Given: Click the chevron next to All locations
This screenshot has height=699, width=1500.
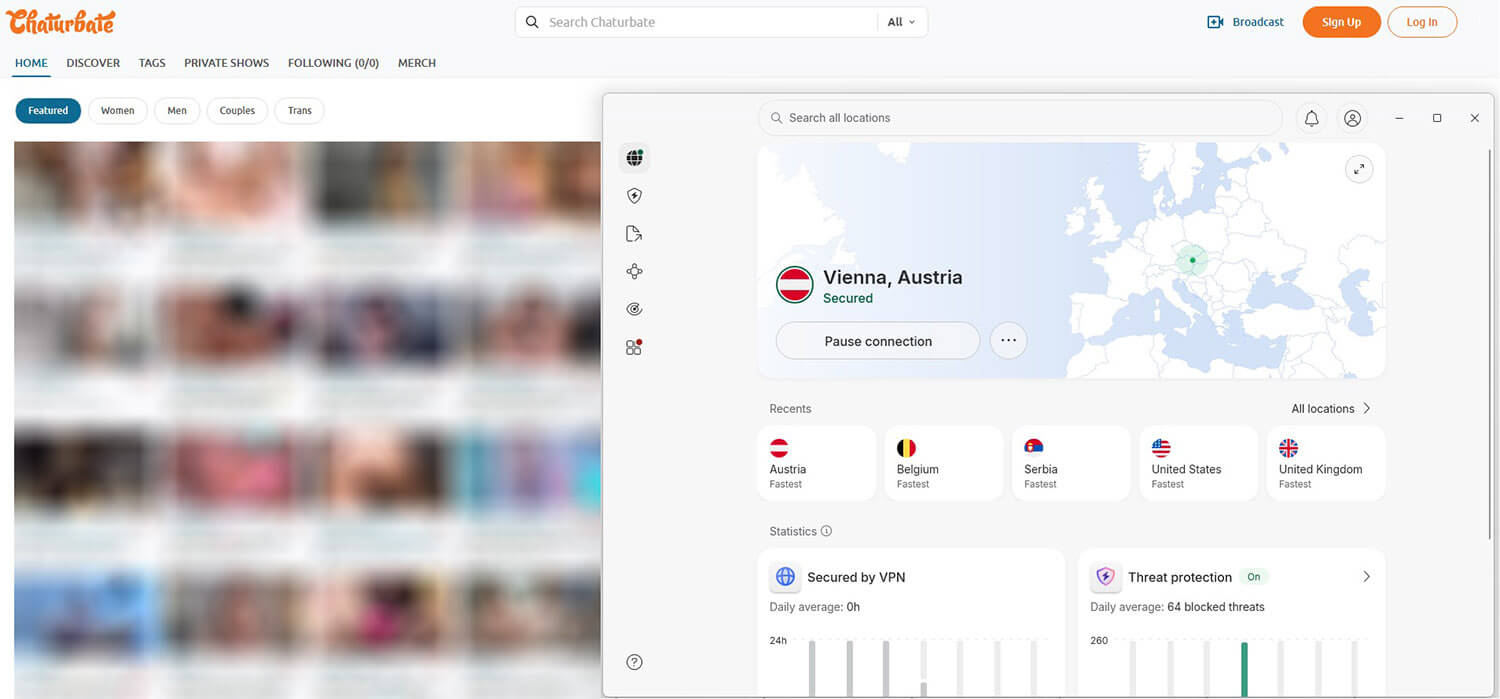Looking at the screenshot, I should (1367, 408).
